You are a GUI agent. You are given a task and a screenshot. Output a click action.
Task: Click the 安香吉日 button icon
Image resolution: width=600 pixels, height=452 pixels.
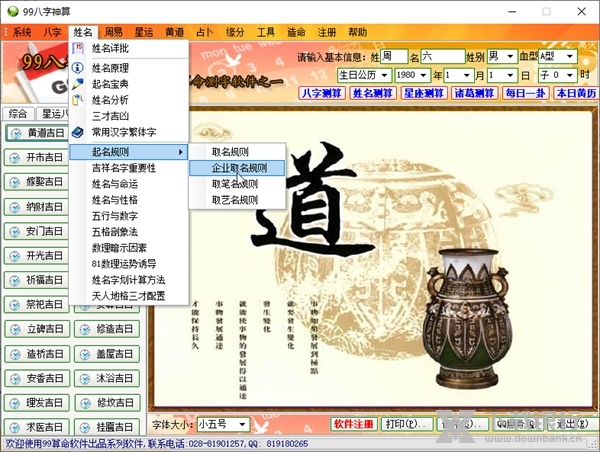pos(15,379)
